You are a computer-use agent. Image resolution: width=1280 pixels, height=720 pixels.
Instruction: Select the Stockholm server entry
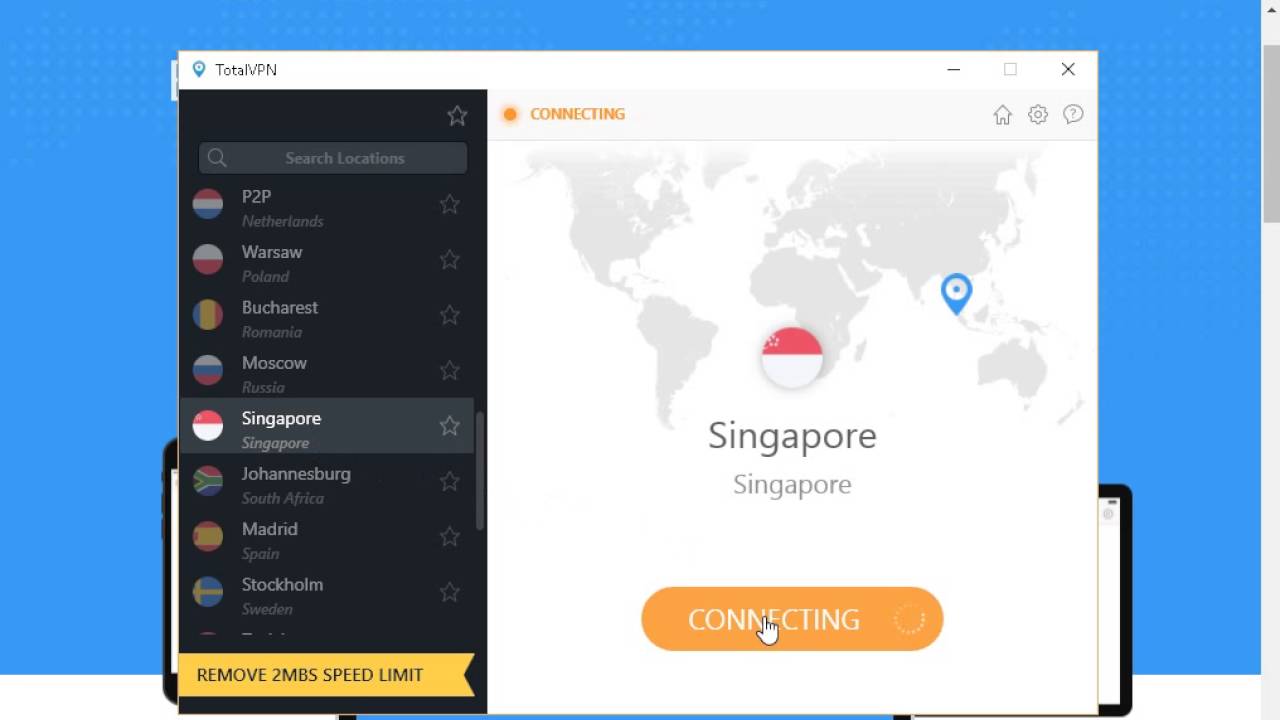326,593
